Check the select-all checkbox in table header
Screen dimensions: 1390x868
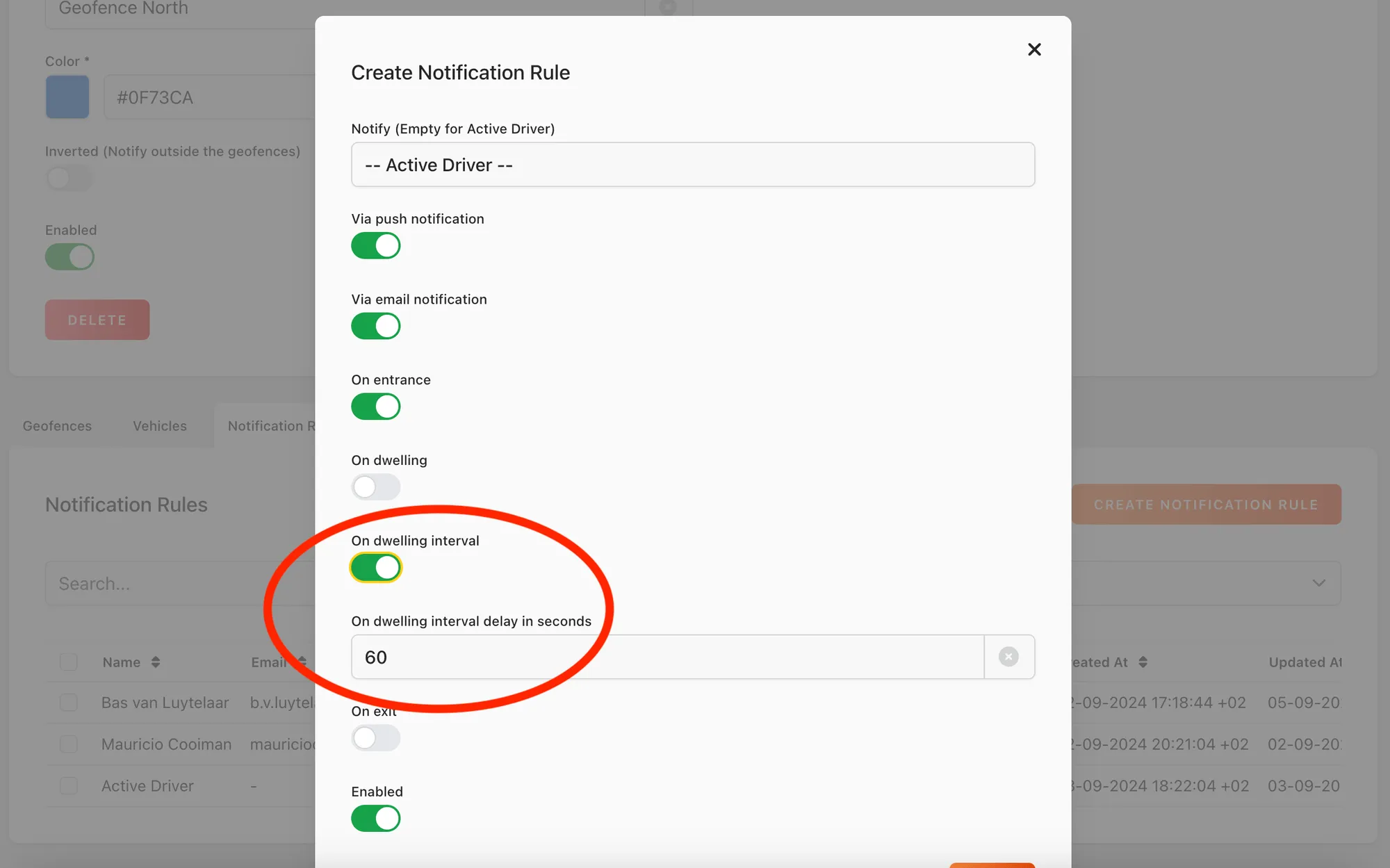68,662
